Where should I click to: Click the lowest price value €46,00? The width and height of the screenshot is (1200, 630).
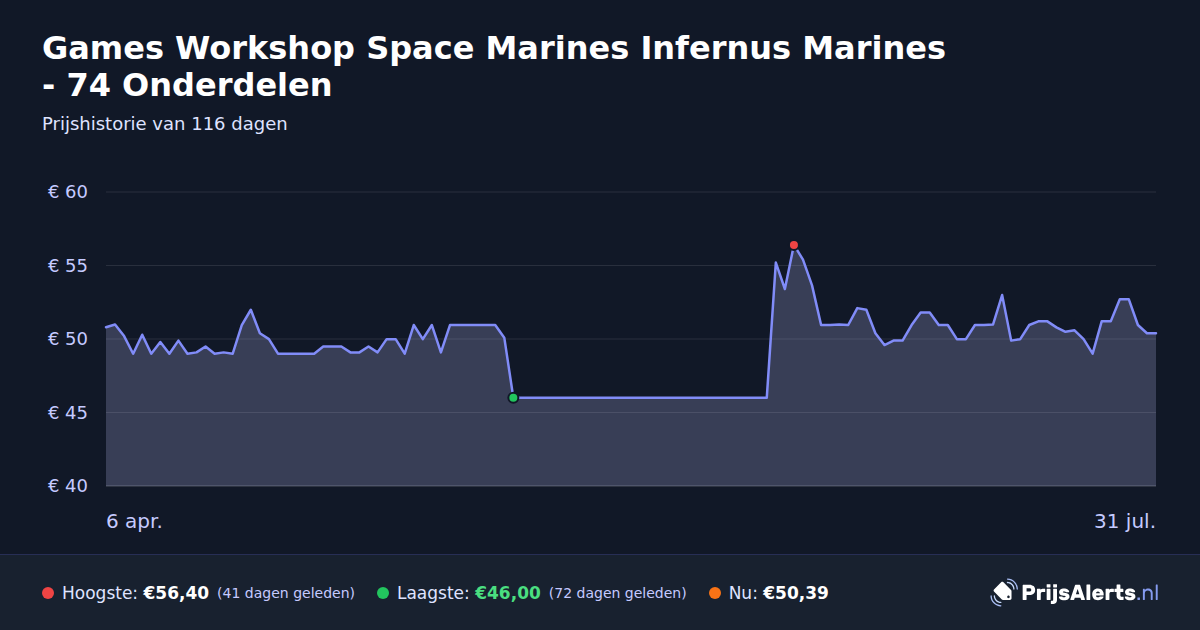pos(507,593)
